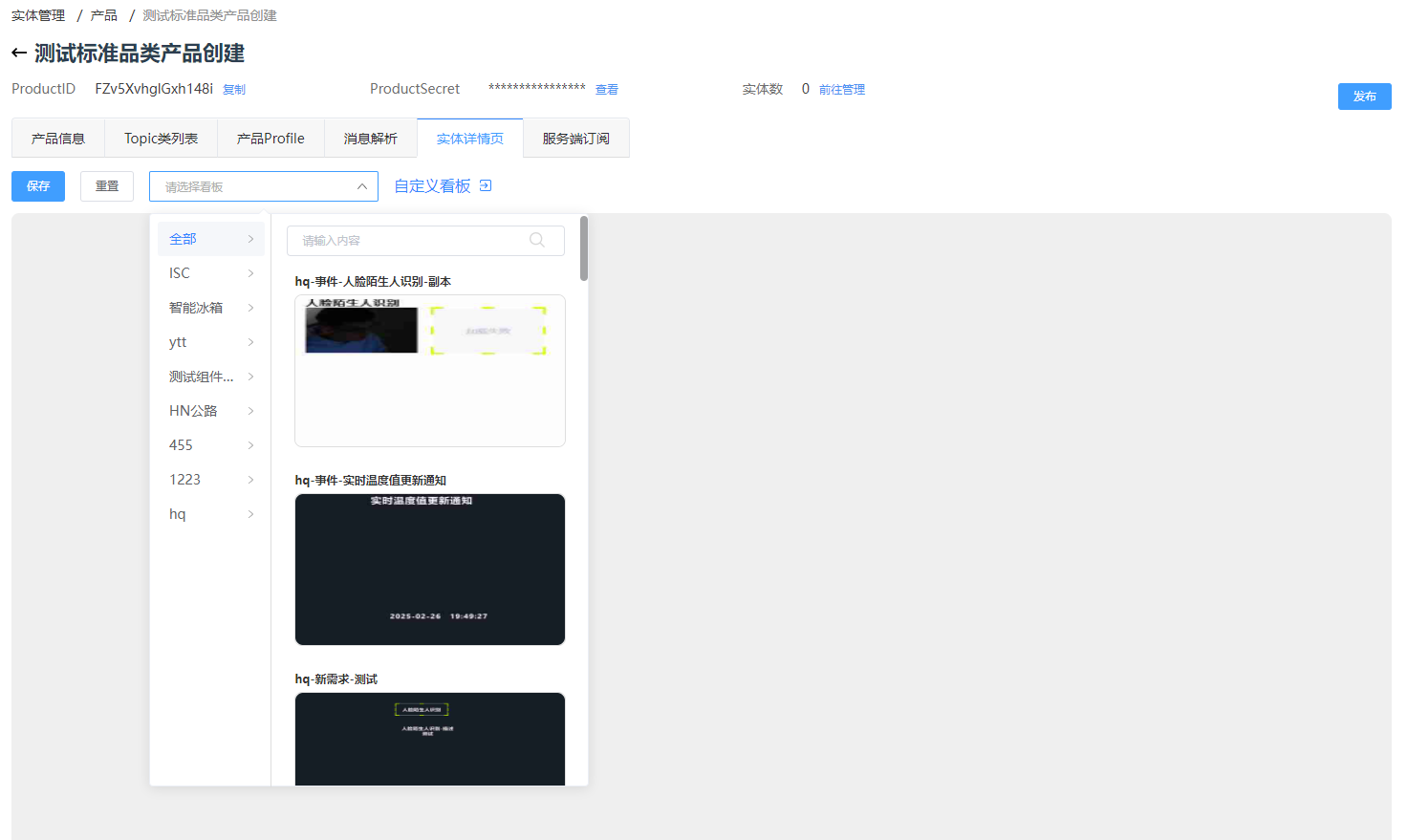Image resolution: width=1407 pixels, height=840 pixels.
Task: Select the 测试组件... category
Action: [x=211, y=377]
